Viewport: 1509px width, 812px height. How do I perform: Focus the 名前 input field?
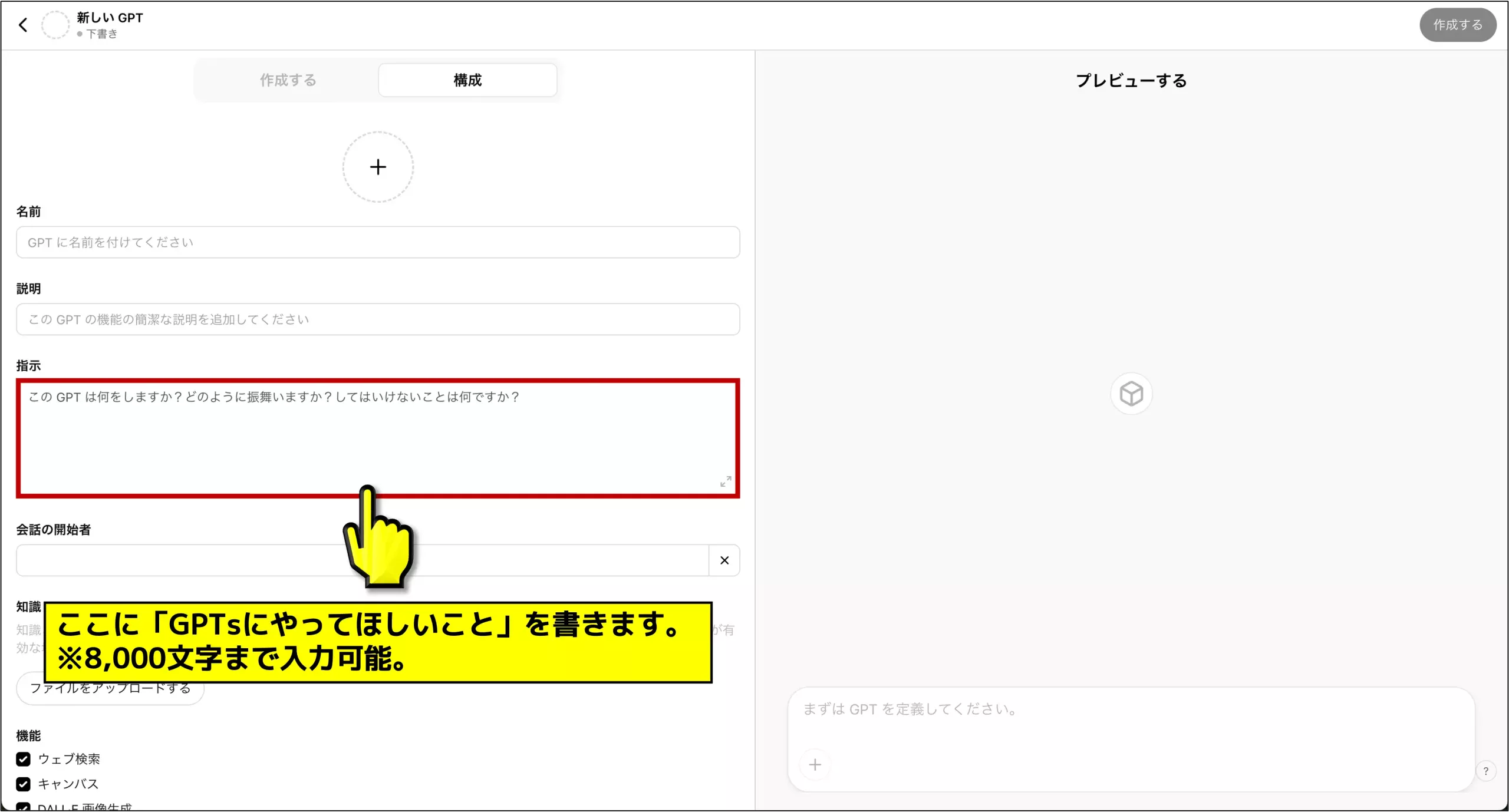pos(378,242)
